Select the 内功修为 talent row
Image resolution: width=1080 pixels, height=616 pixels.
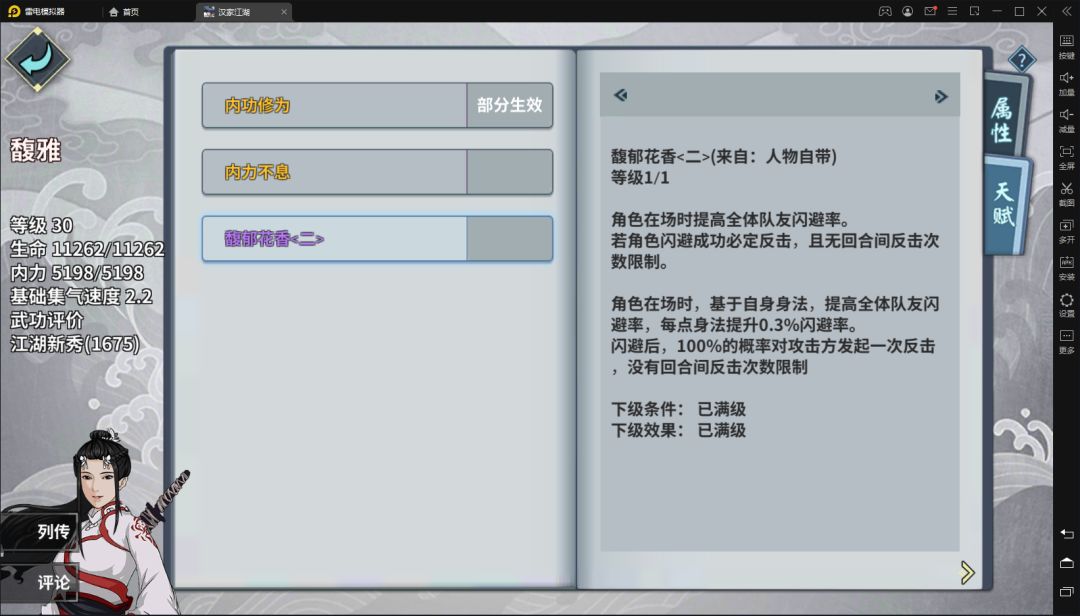click(377, 105)
